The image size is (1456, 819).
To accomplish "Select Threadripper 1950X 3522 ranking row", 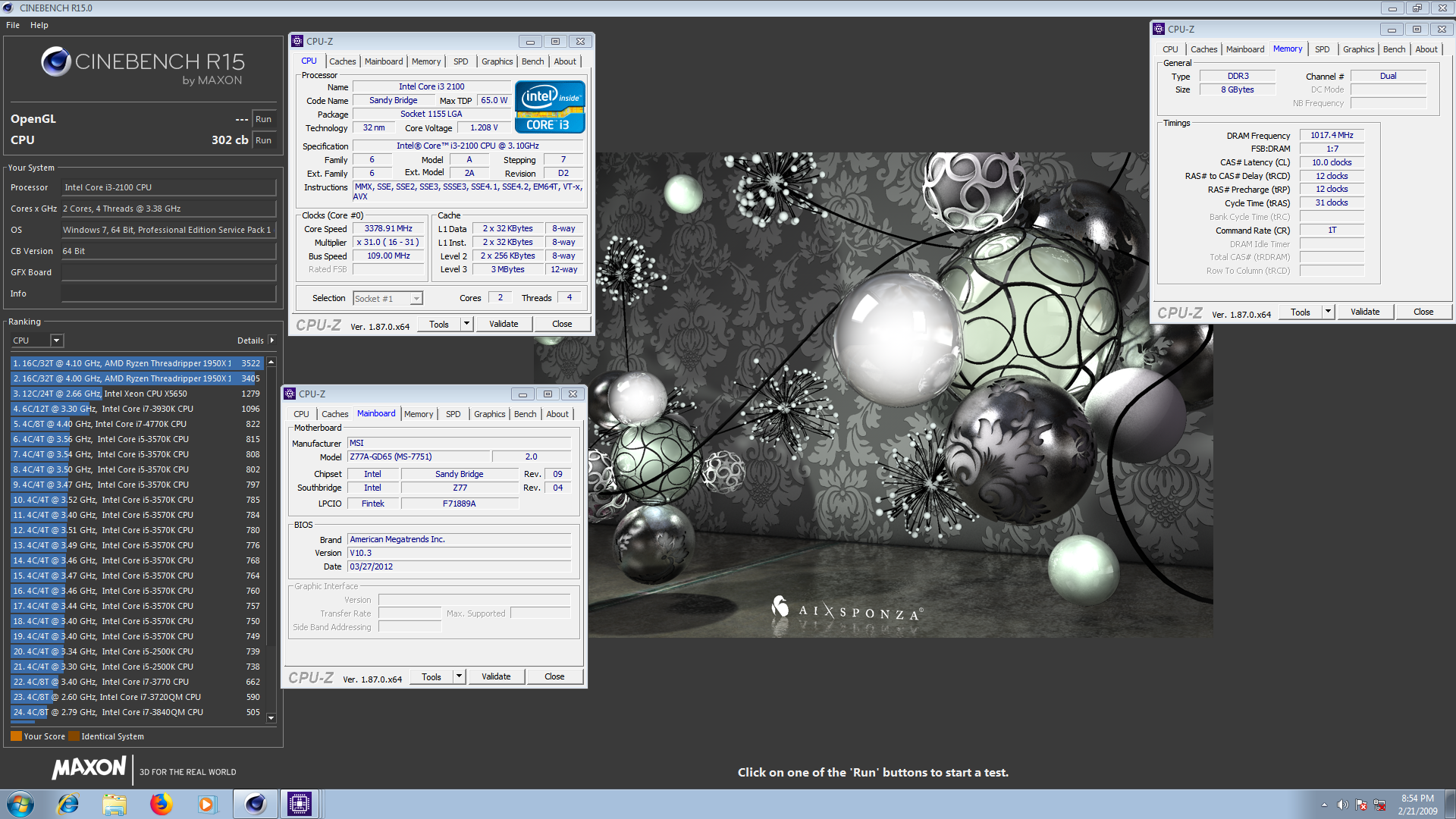I will pyautogui.click(x=136, y=363).
